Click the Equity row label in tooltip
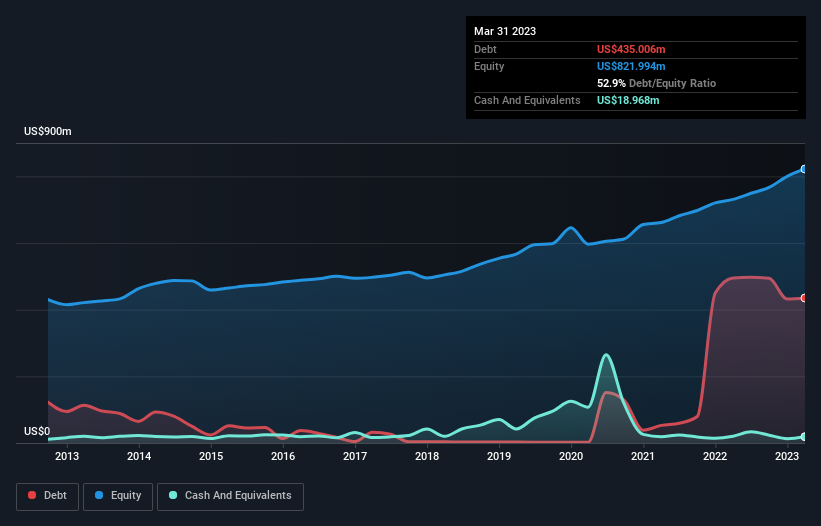Image resolution: width=821 pixels, height=526 pixels. pos(489,66)
